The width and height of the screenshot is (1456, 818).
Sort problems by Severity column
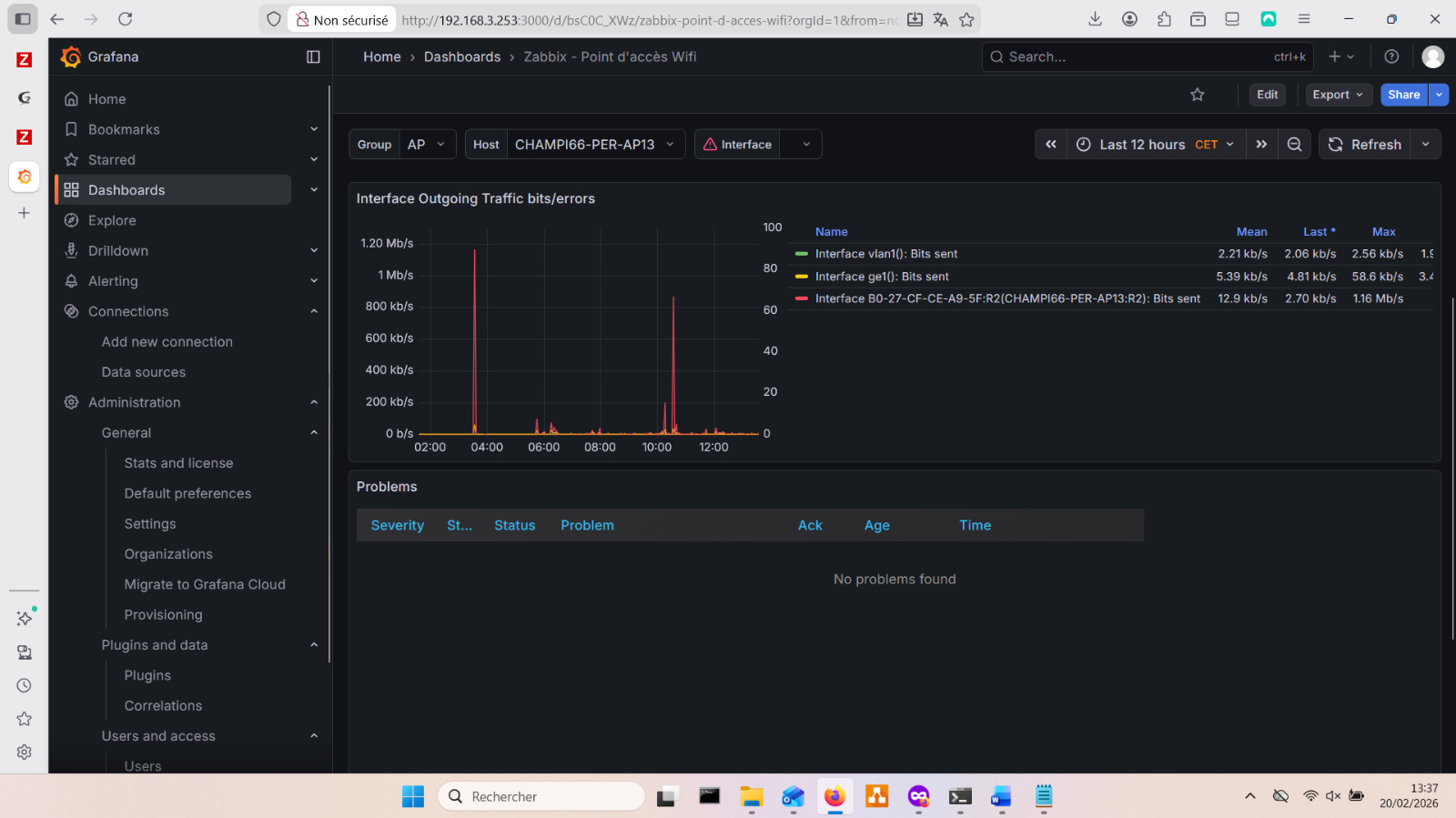(x=398, y=525)
